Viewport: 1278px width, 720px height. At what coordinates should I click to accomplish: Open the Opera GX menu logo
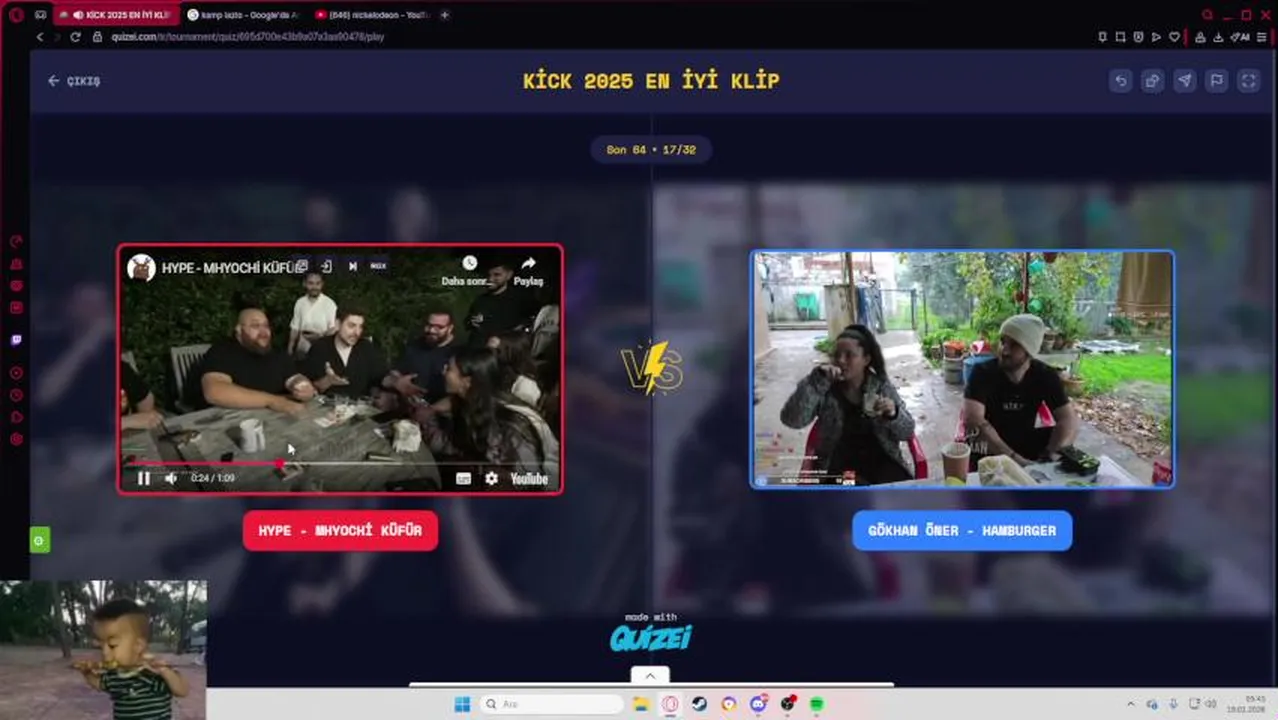coord(15,15)
